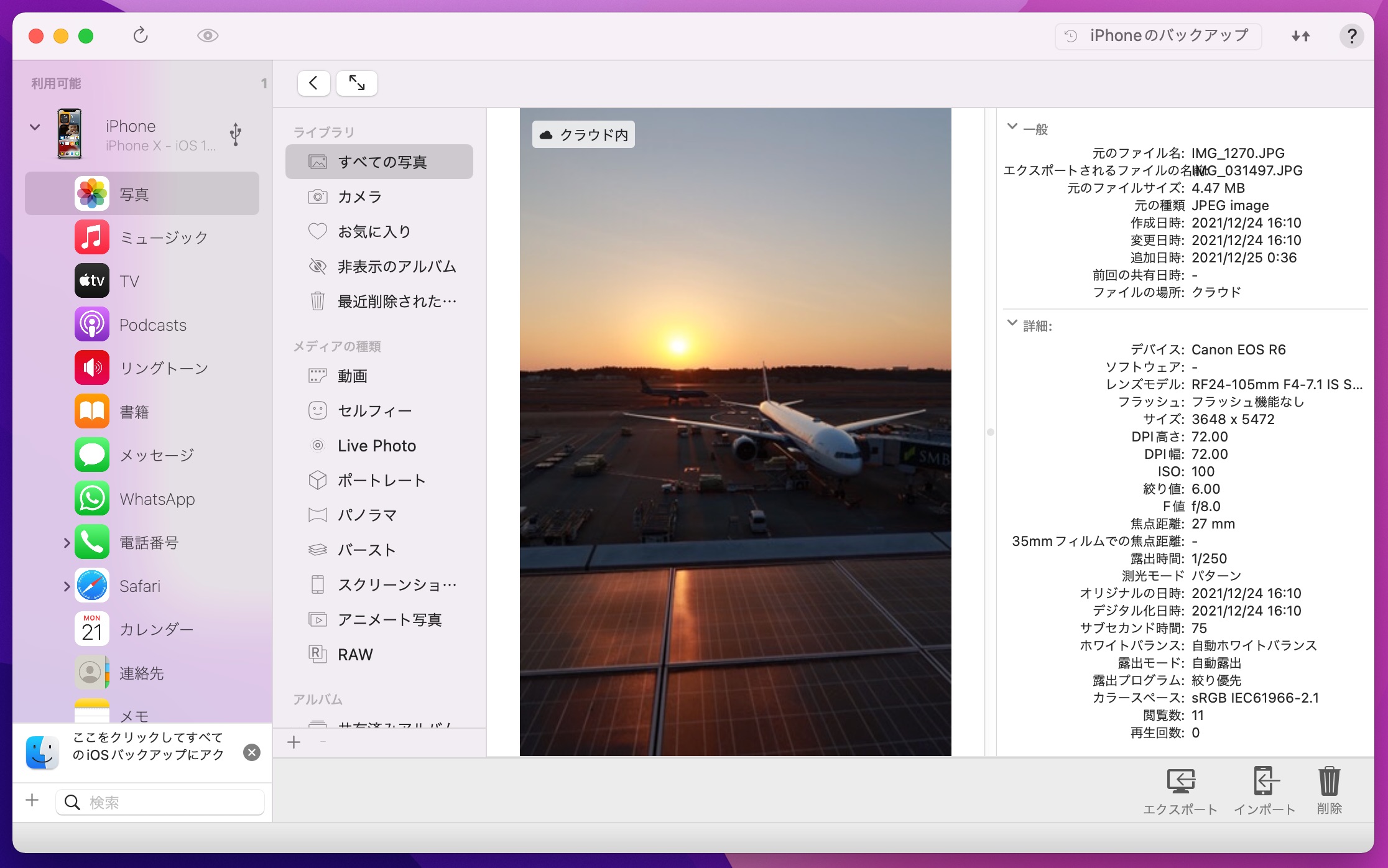This screenshot has height=868, width=1388.
Task: Click the trash Delete (削除) icon
Action: (1329, 782)
